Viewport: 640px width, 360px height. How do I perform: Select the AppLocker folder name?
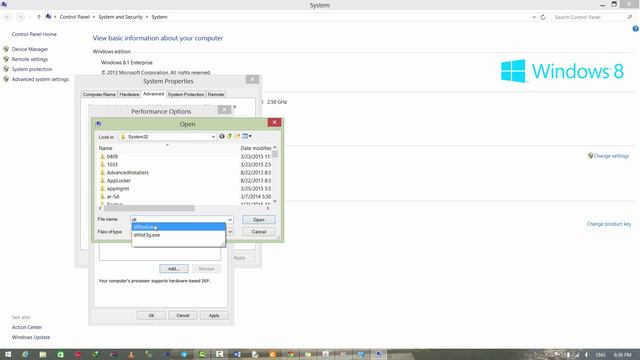119,180
